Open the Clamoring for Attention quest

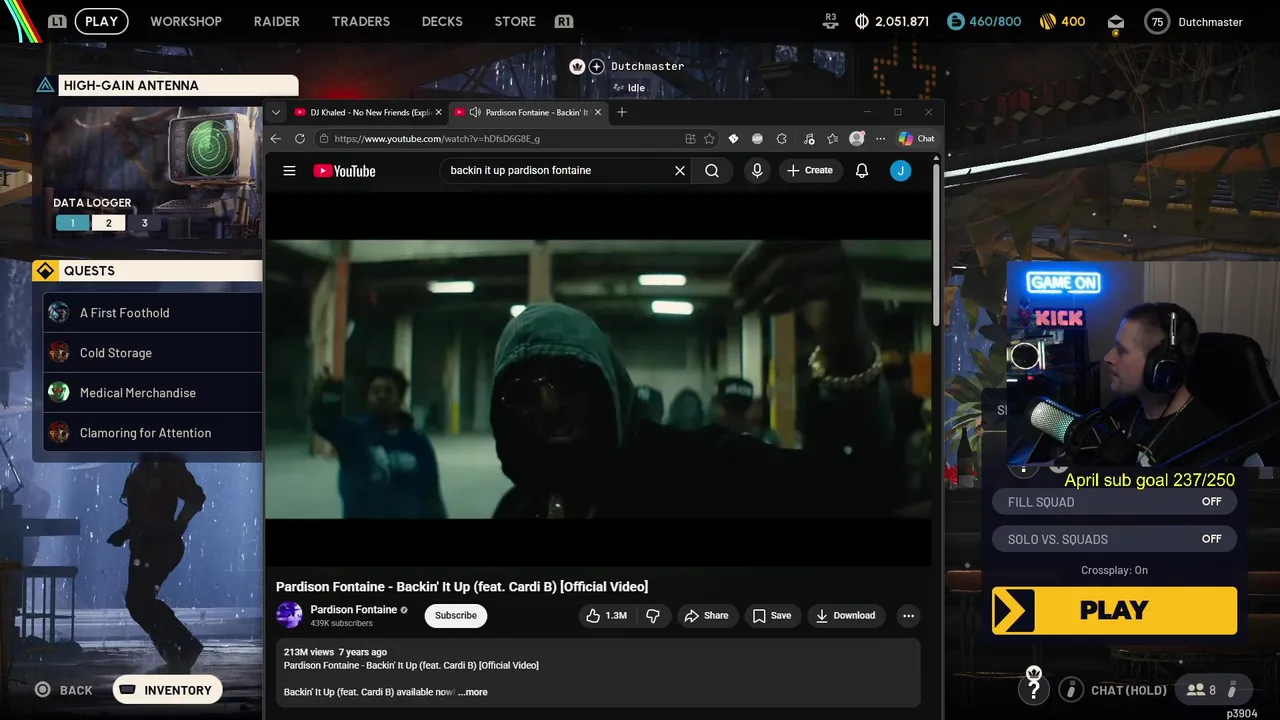pyautogui.click(x=152, y=433)
